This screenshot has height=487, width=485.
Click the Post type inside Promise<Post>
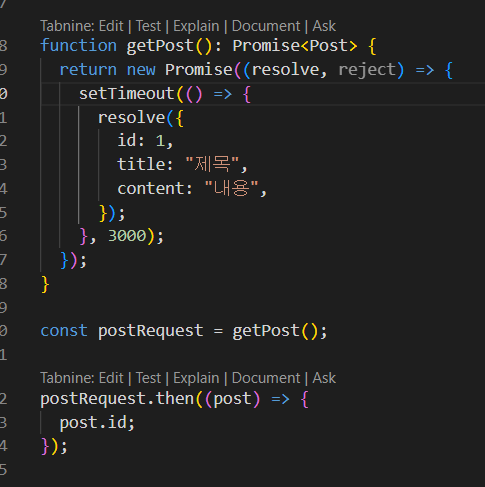tap(329, 45)
